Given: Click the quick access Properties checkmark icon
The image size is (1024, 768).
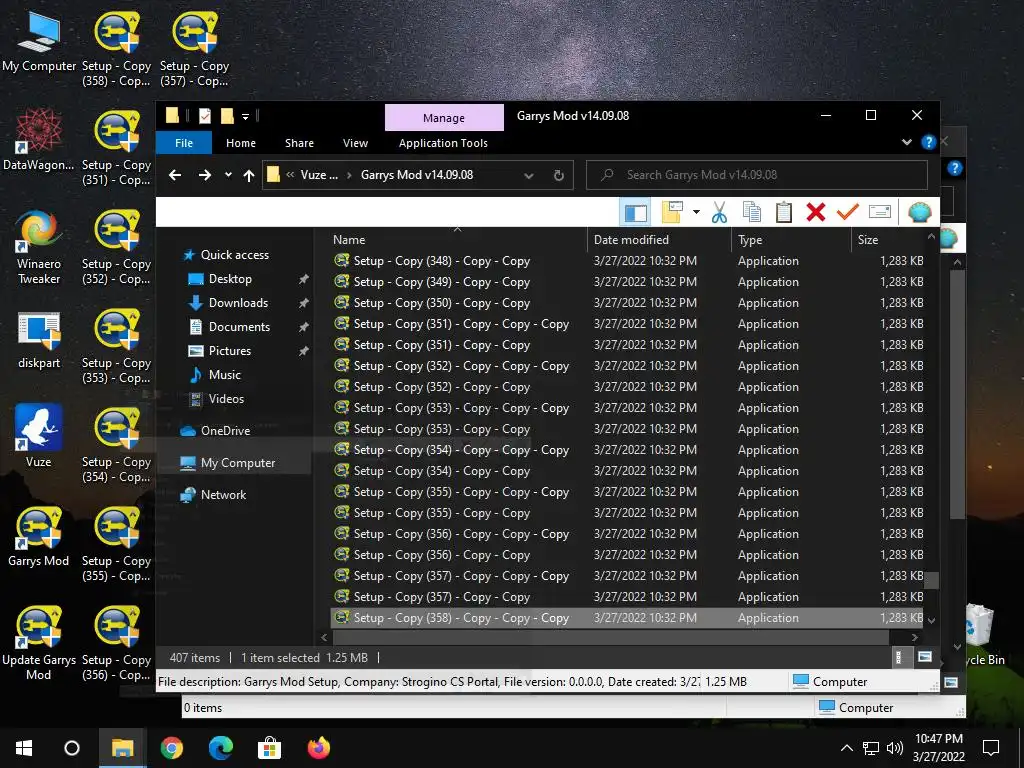Looking at the screenshot, I should pyautogui.click(x=204, y=116).
